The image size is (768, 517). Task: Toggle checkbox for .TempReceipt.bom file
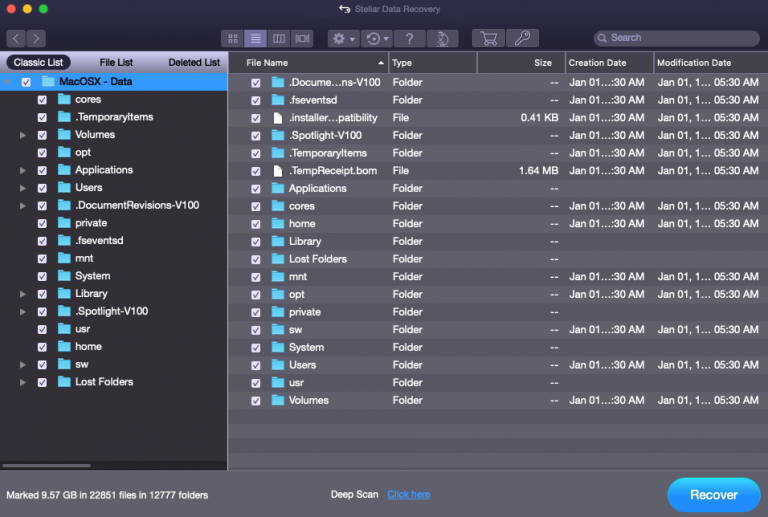(x=256, y=171)
